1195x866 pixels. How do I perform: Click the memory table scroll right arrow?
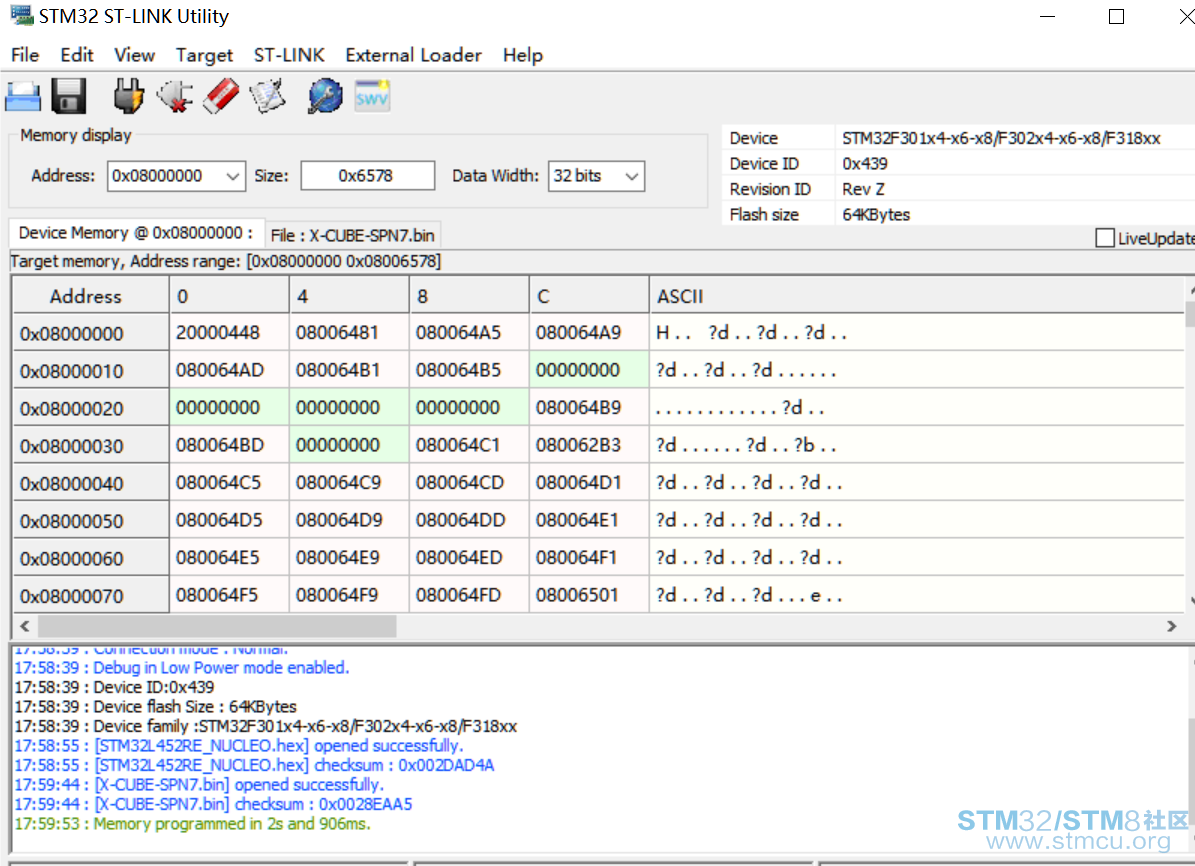click(1171, 626)
